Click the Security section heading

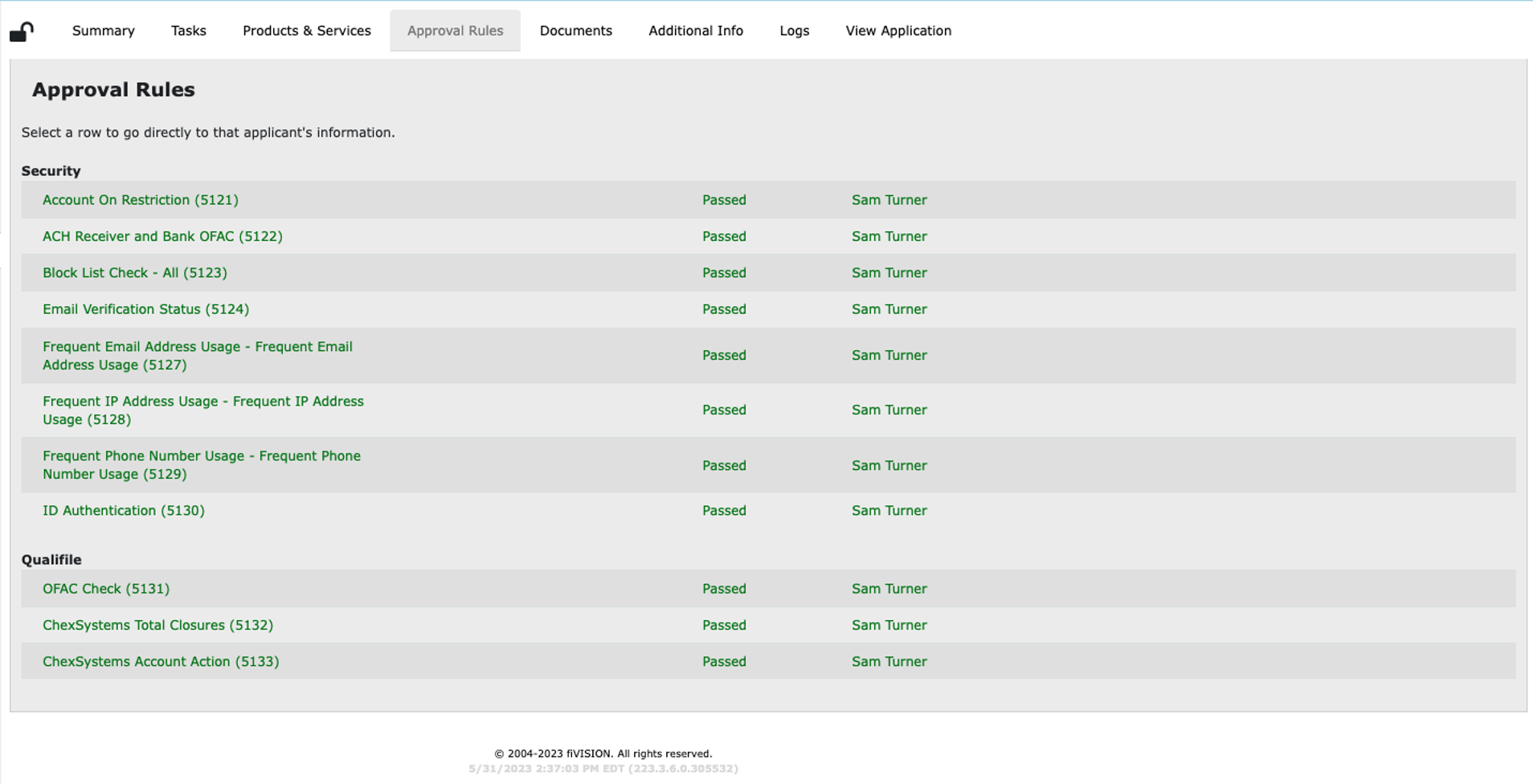(x=51, y=171)
